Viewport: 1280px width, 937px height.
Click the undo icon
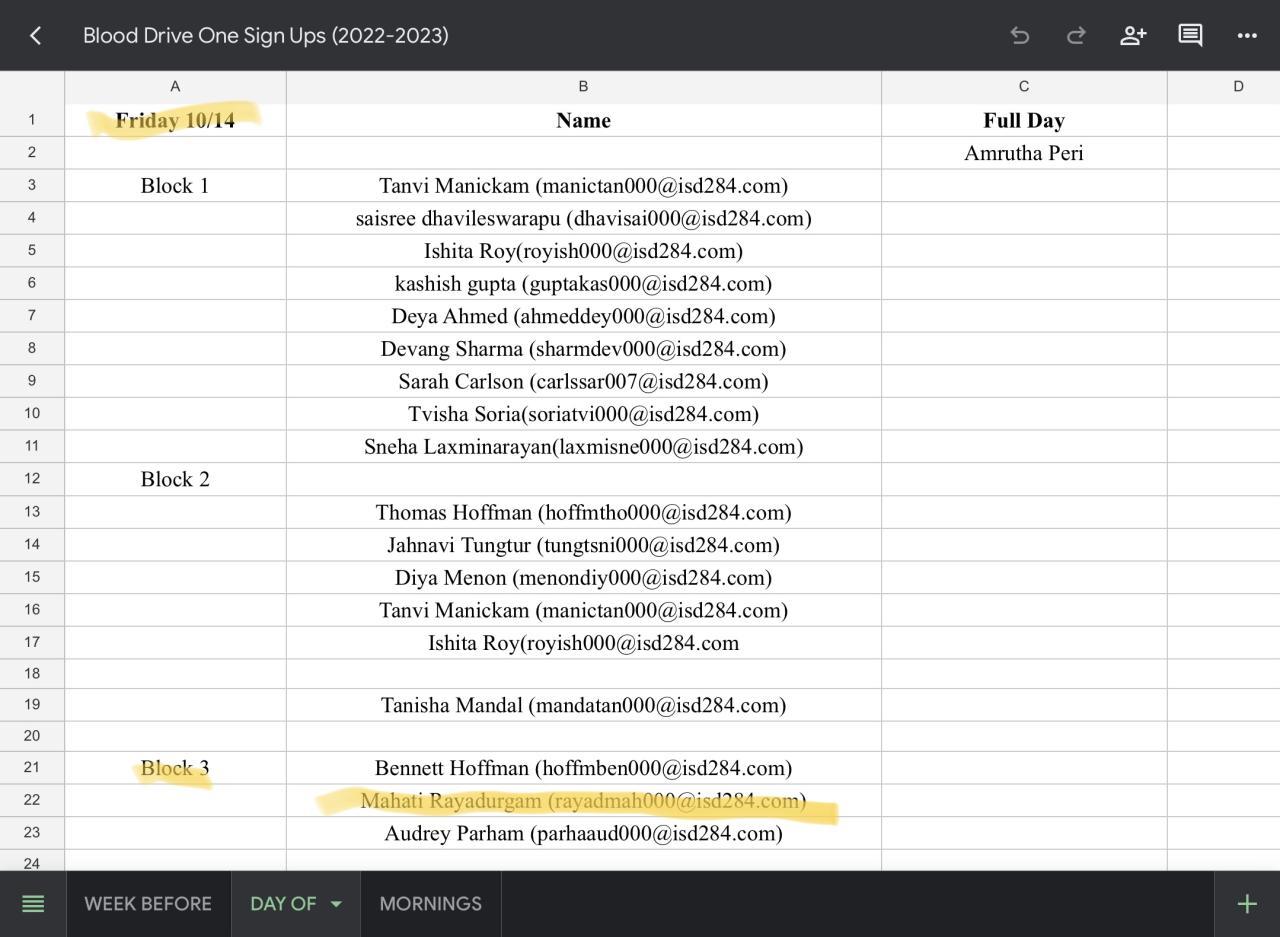pos(1019,36)
